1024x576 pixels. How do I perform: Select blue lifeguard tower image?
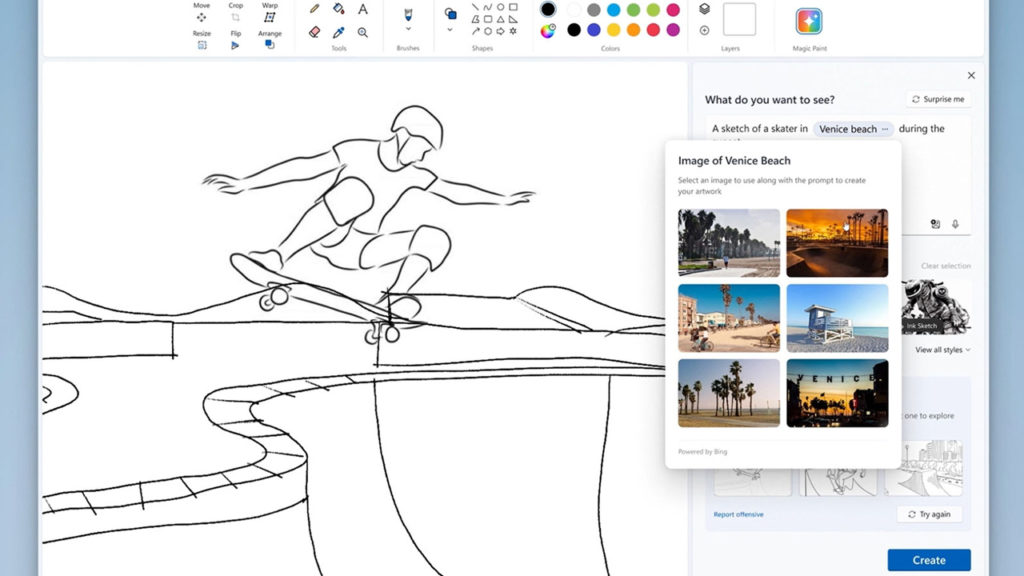click(837, 318)
